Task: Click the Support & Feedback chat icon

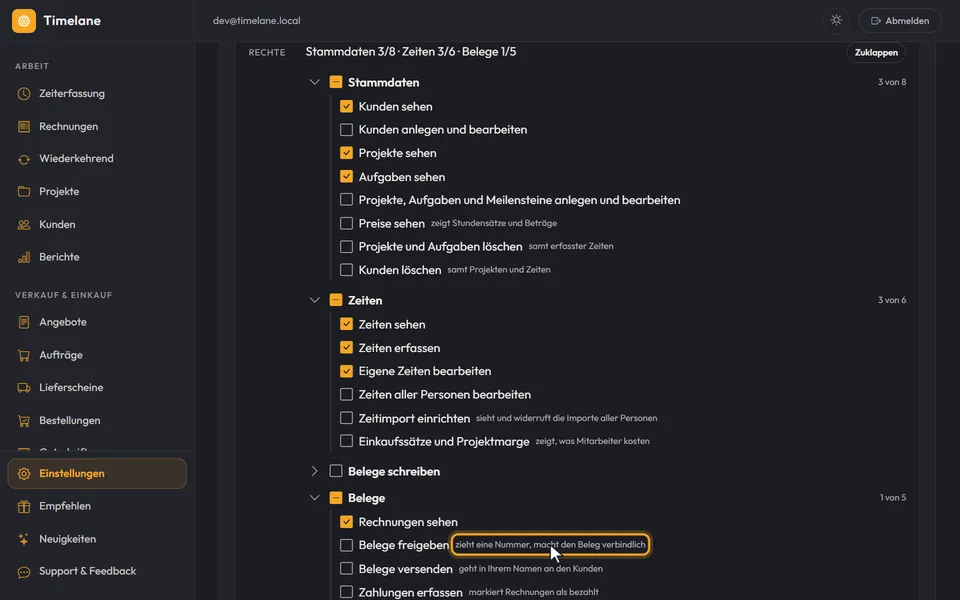Action: 24,572
